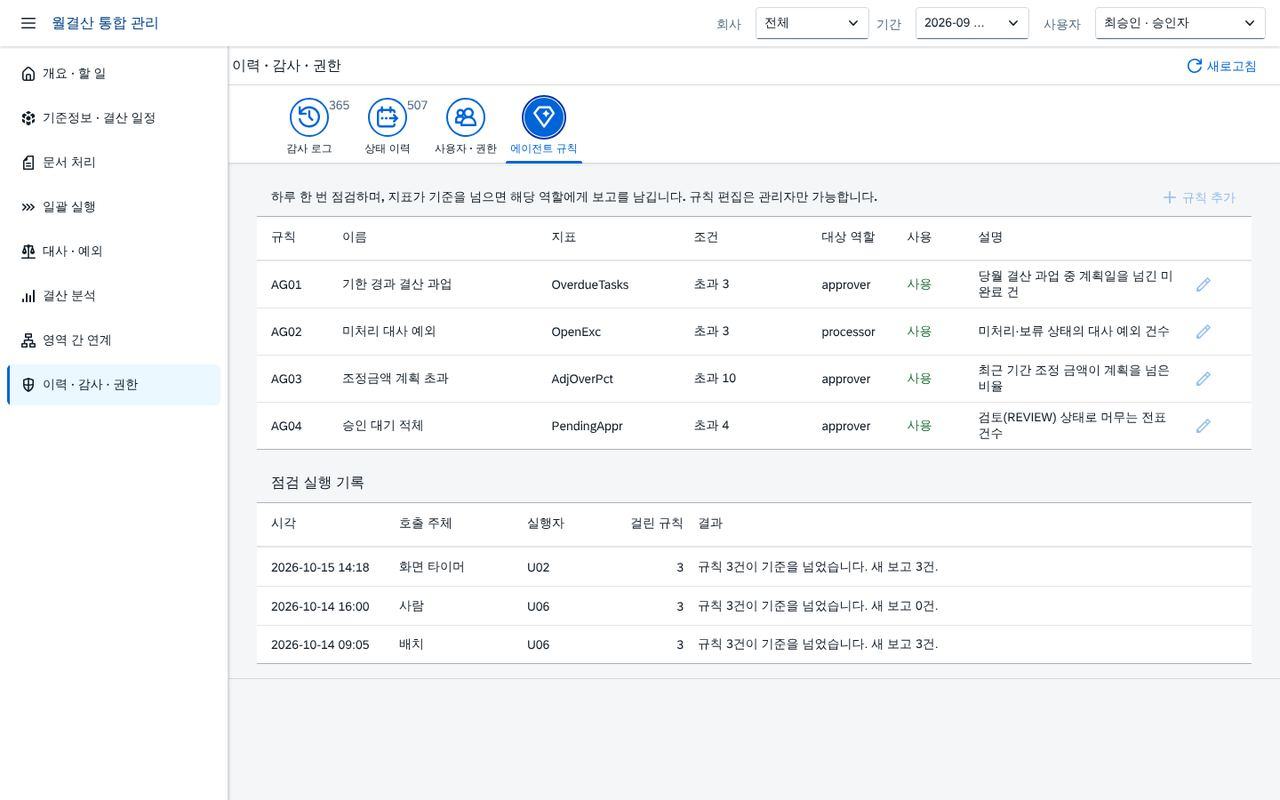Click executor U02 cell
The image size is (1280, 800).
[538, 567]
